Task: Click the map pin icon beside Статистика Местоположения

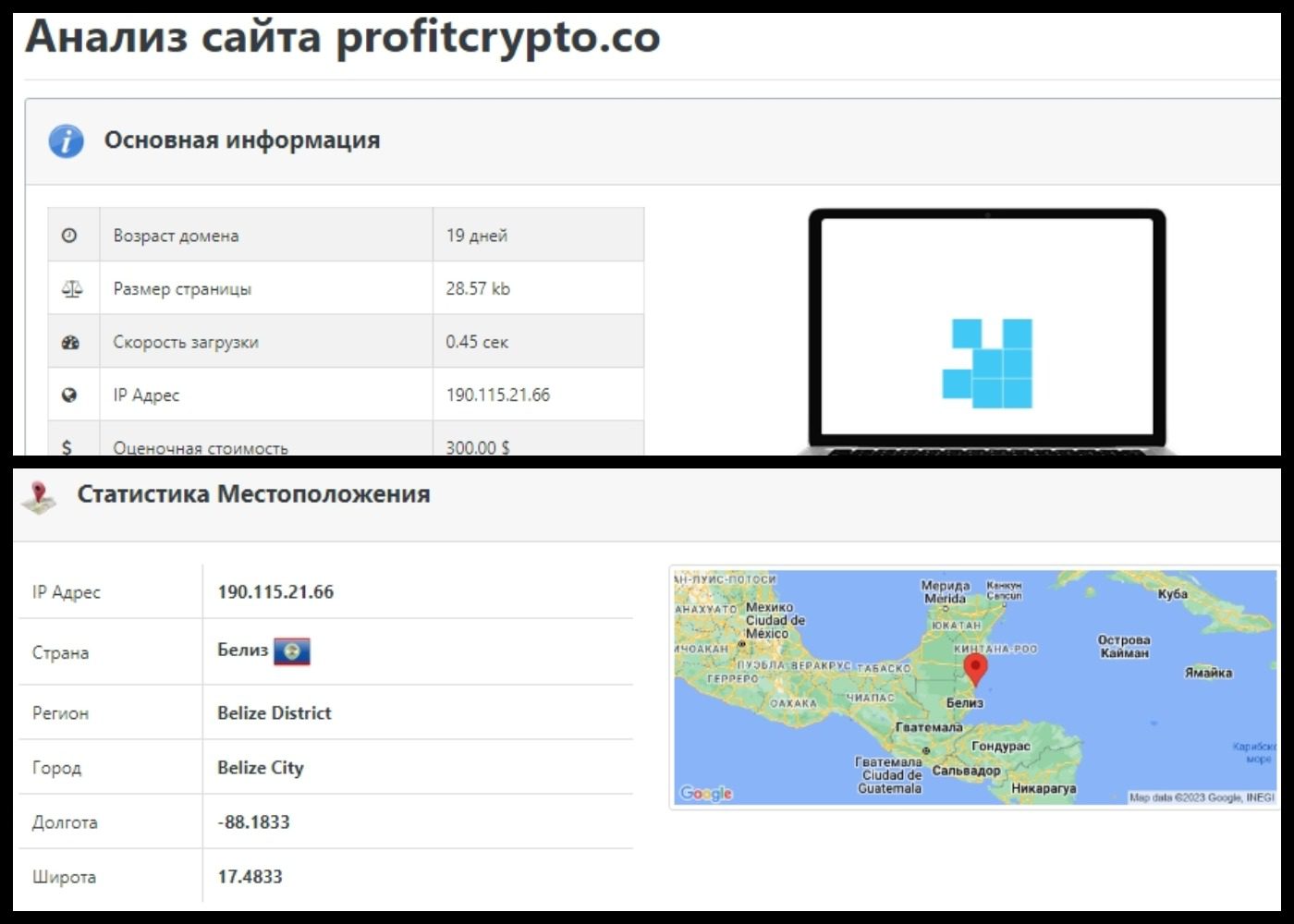Action: pos(38,497)
